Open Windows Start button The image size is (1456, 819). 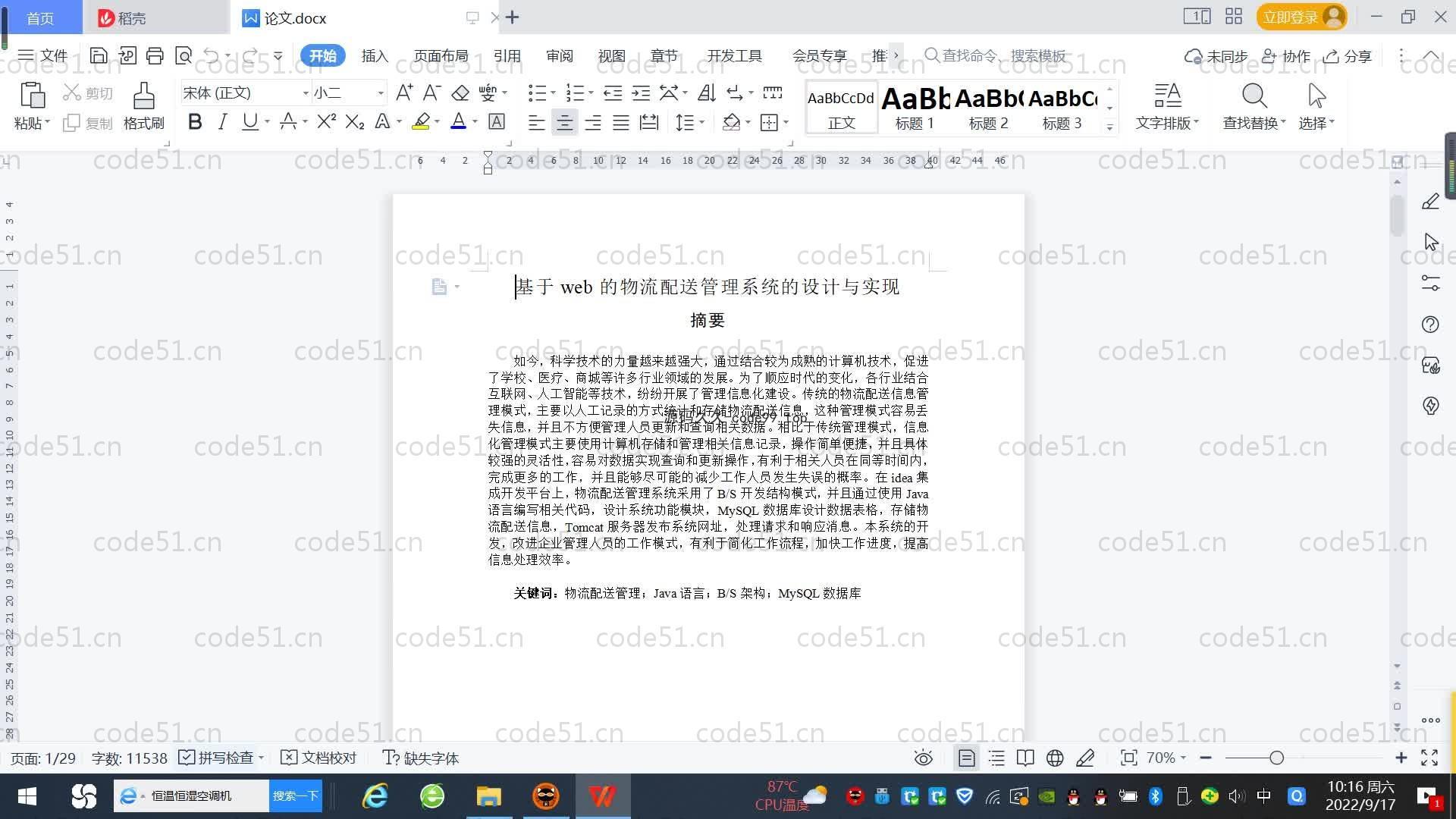pyautogui.click(x=27, y=795)
